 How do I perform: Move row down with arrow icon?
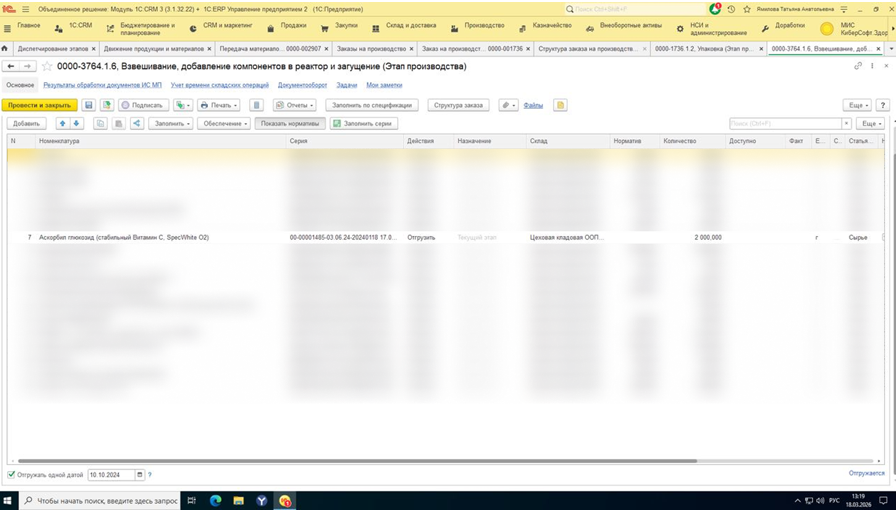76,124
